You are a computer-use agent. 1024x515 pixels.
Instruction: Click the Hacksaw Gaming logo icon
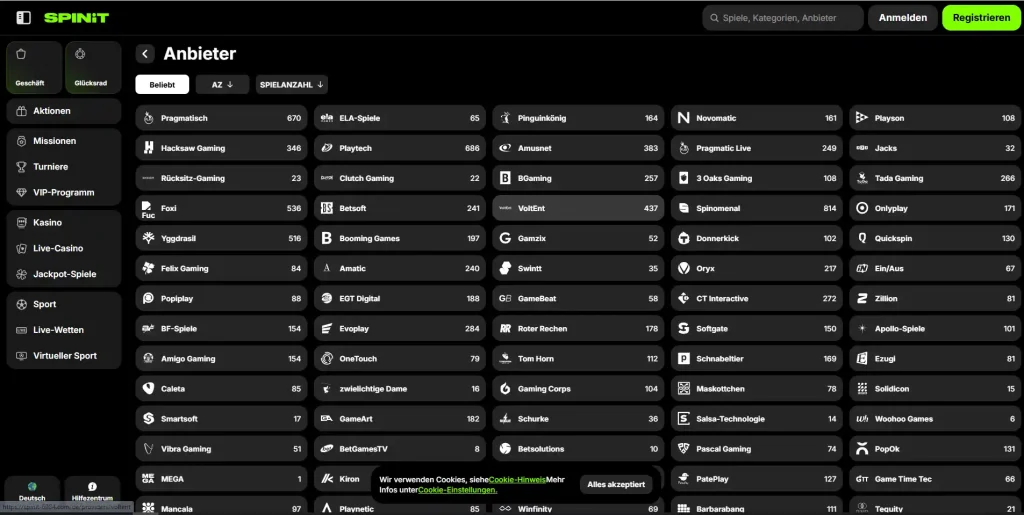(149, 148)
